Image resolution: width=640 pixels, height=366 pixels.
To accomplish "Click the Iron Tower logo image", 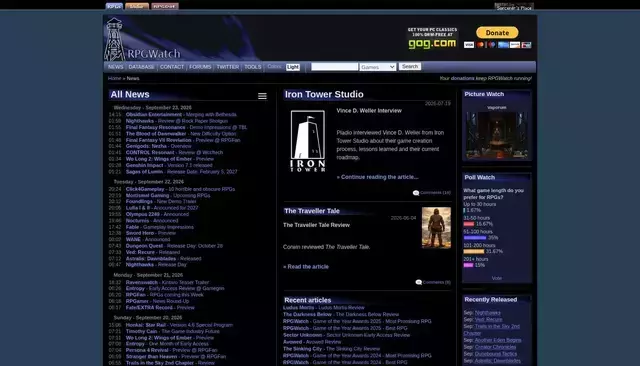I will click(308, 141).
